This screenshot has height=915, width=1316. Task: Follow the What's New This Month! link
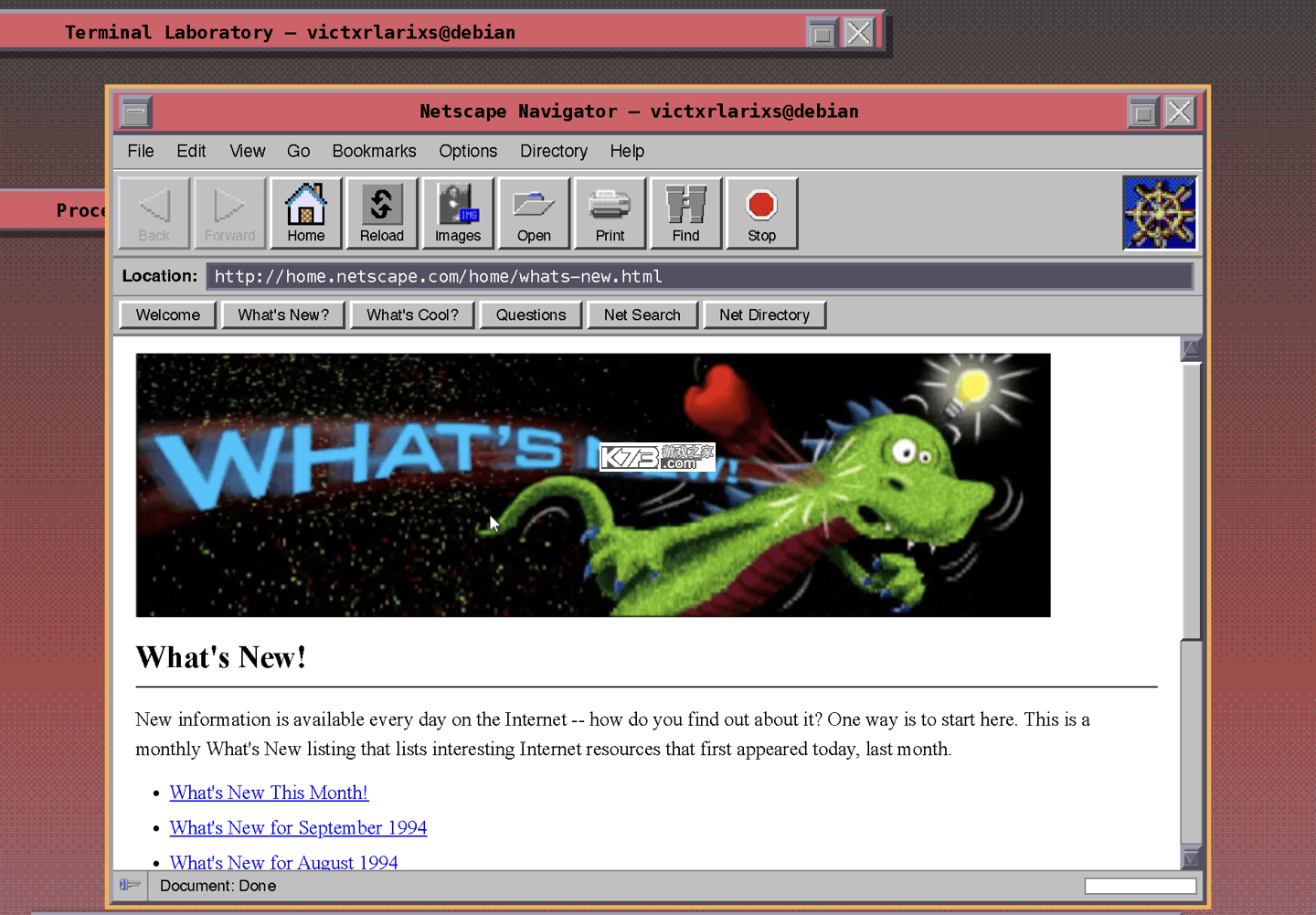click(x=269, y=793)
